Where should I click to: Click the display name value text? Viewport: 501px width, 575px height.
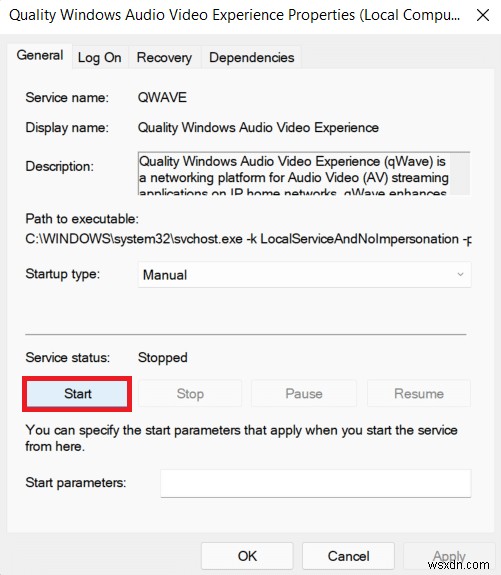[258, 128]
